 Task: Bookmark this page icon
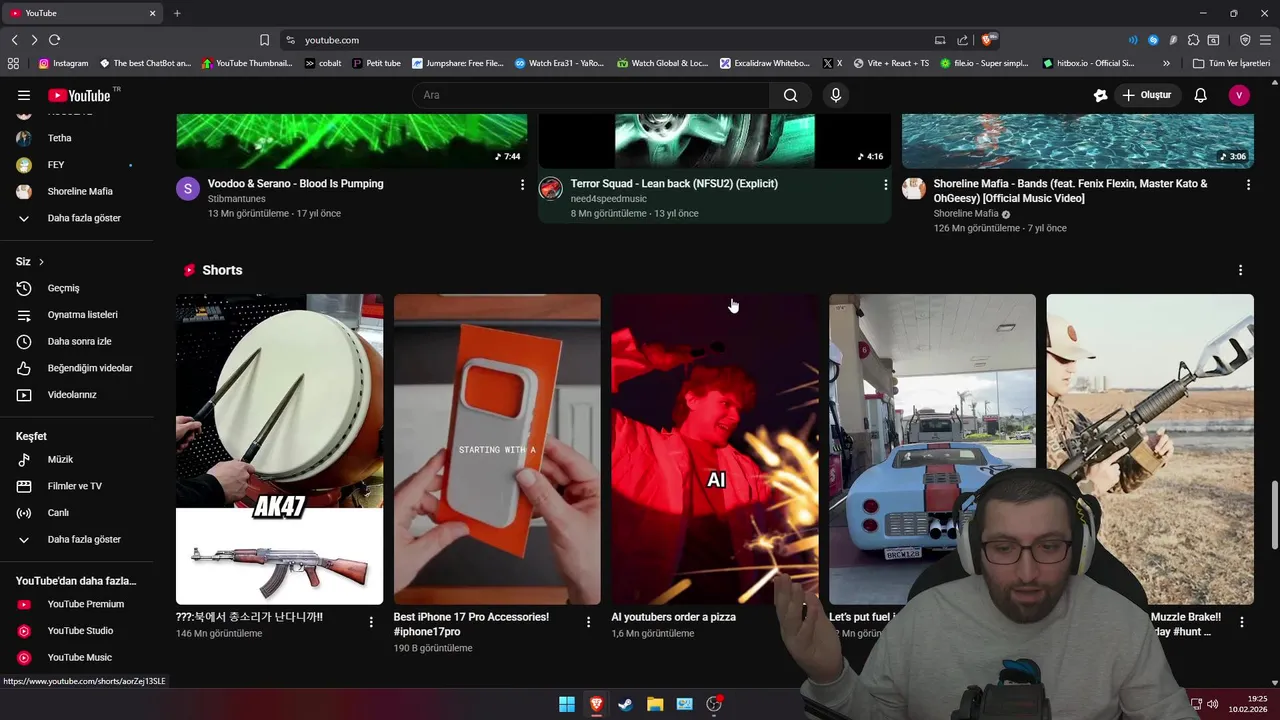coord(264,40)
